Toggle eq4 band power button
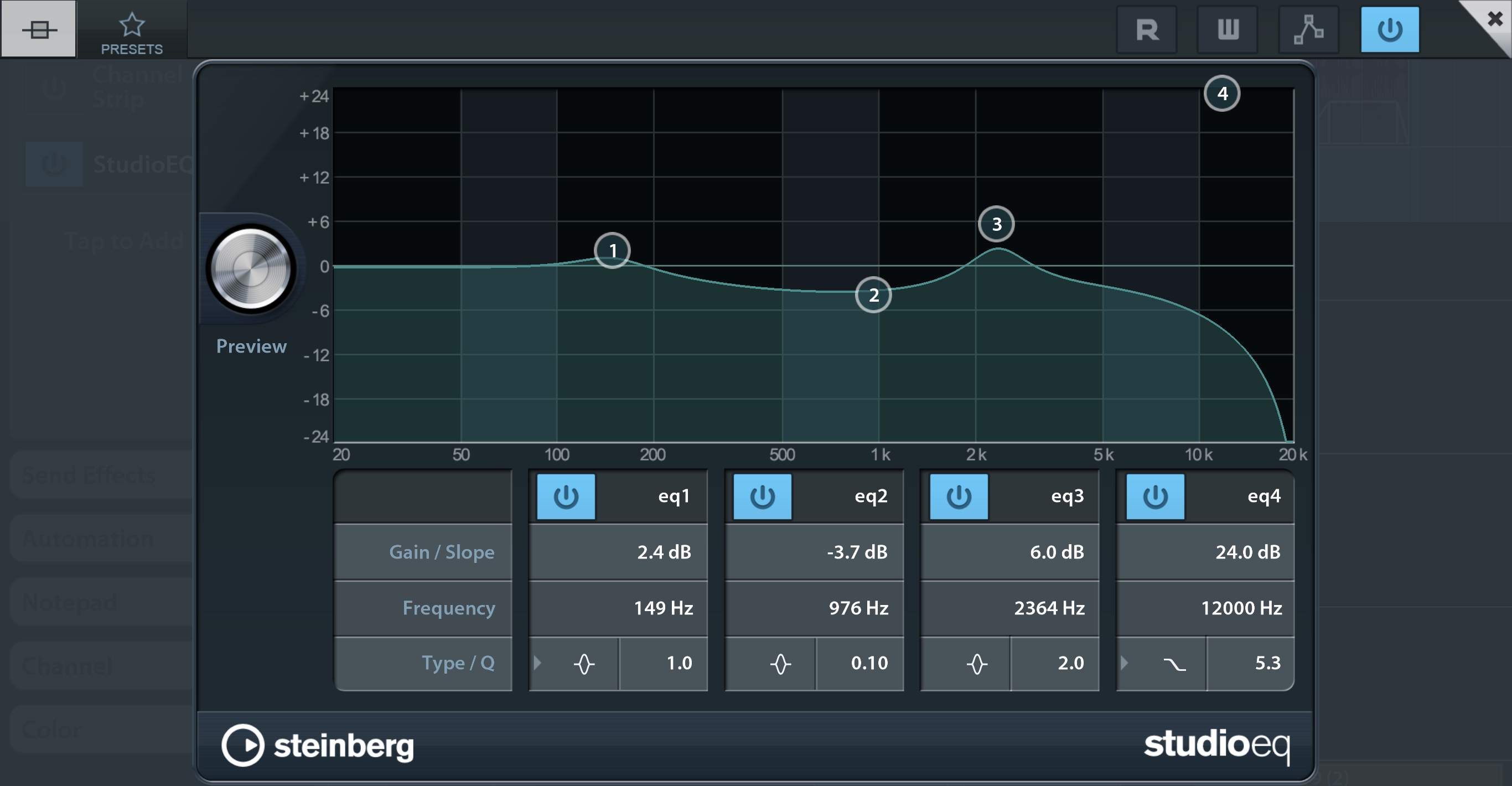The height and width of the screenshot is (786, 1512). point(1155,497)
